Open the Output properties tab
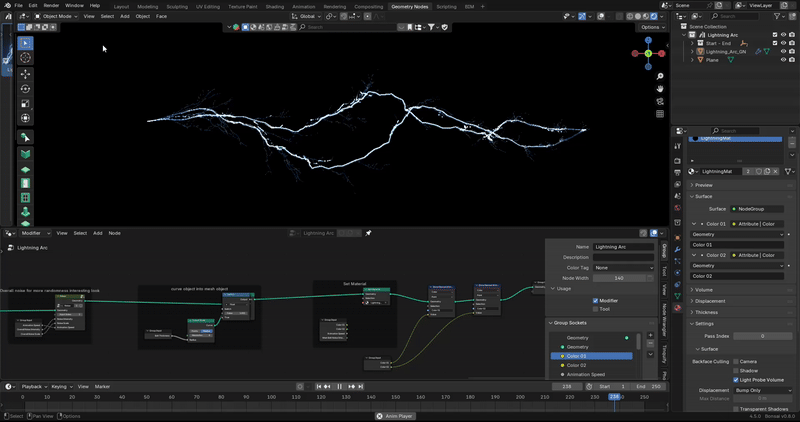The image size is (800, 422). 678,172
